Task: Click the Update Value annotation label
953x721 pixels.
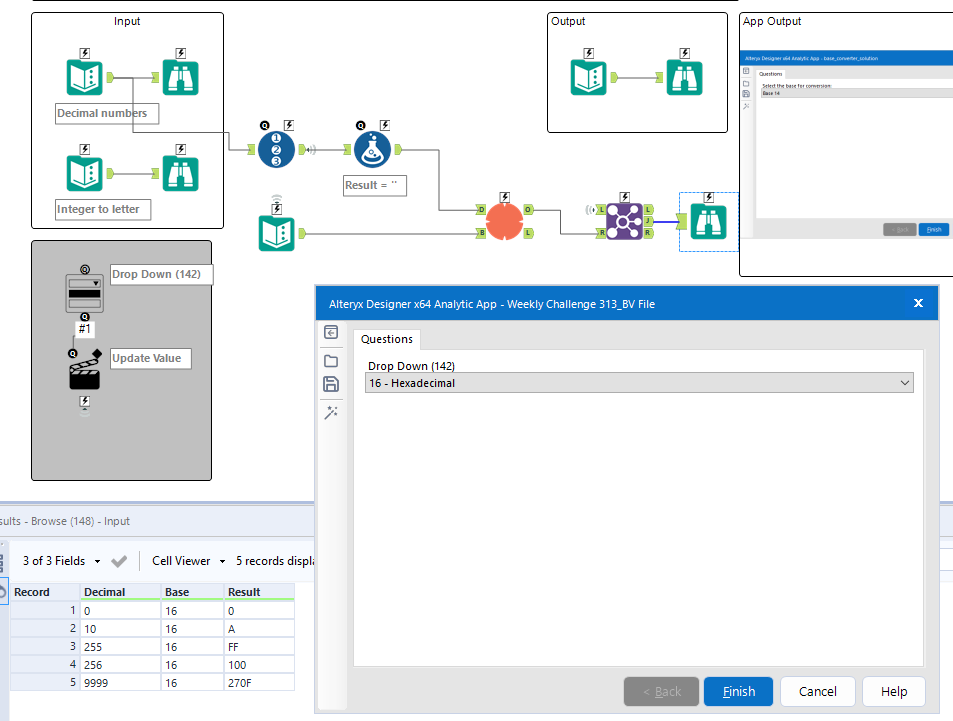Action: pos(151,359)
